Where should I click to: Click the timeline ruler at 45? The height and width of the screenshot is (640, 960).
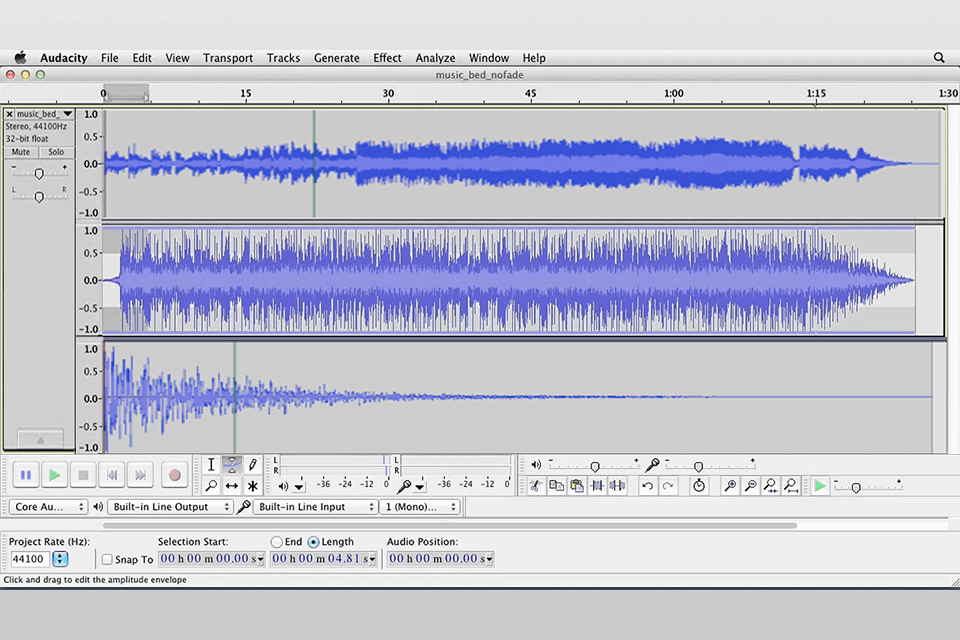tap(531, 94)
